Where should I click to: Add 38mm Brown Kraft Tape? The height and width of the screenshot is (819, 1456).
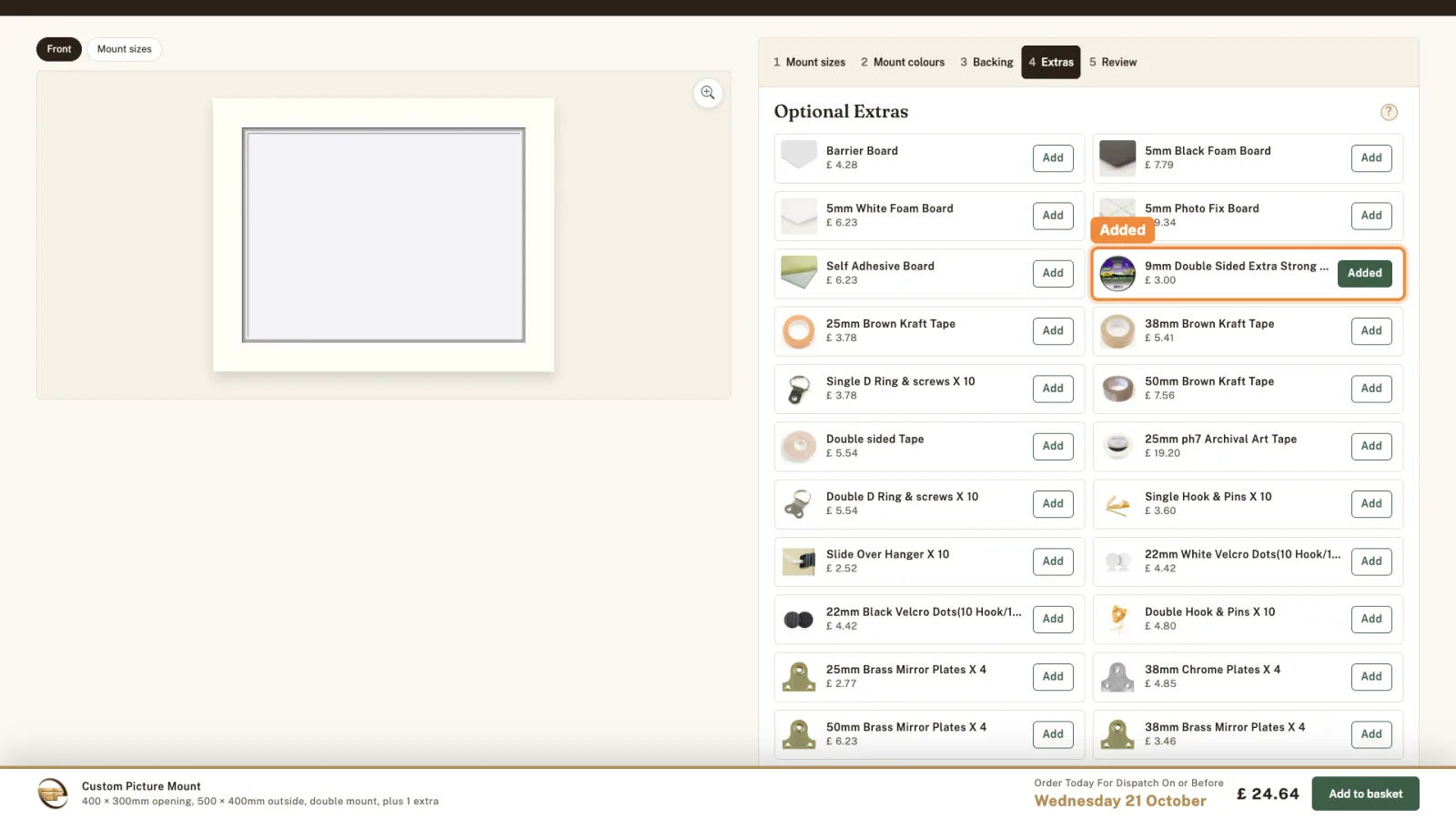point(1371,330)
